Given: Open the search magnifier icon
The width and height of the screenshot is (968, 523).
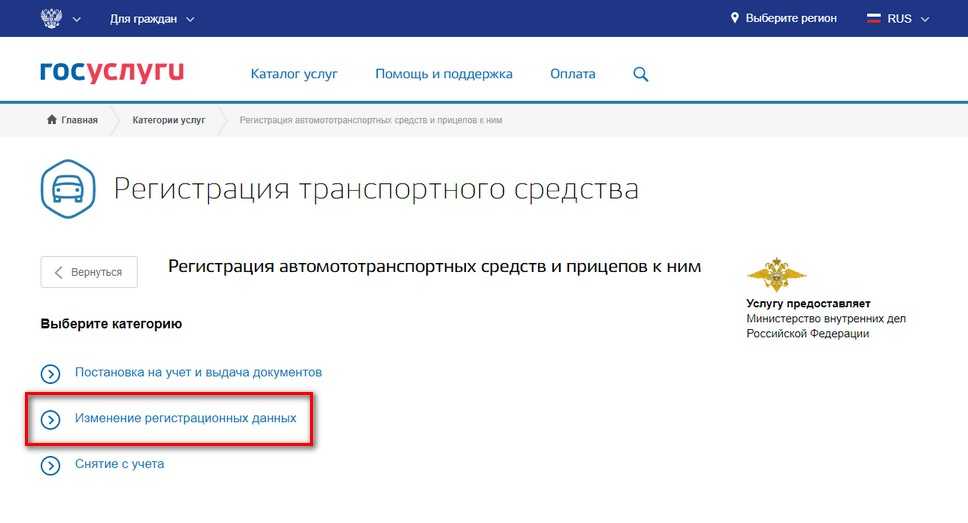Looking at the screenshot, I should 641,74.
